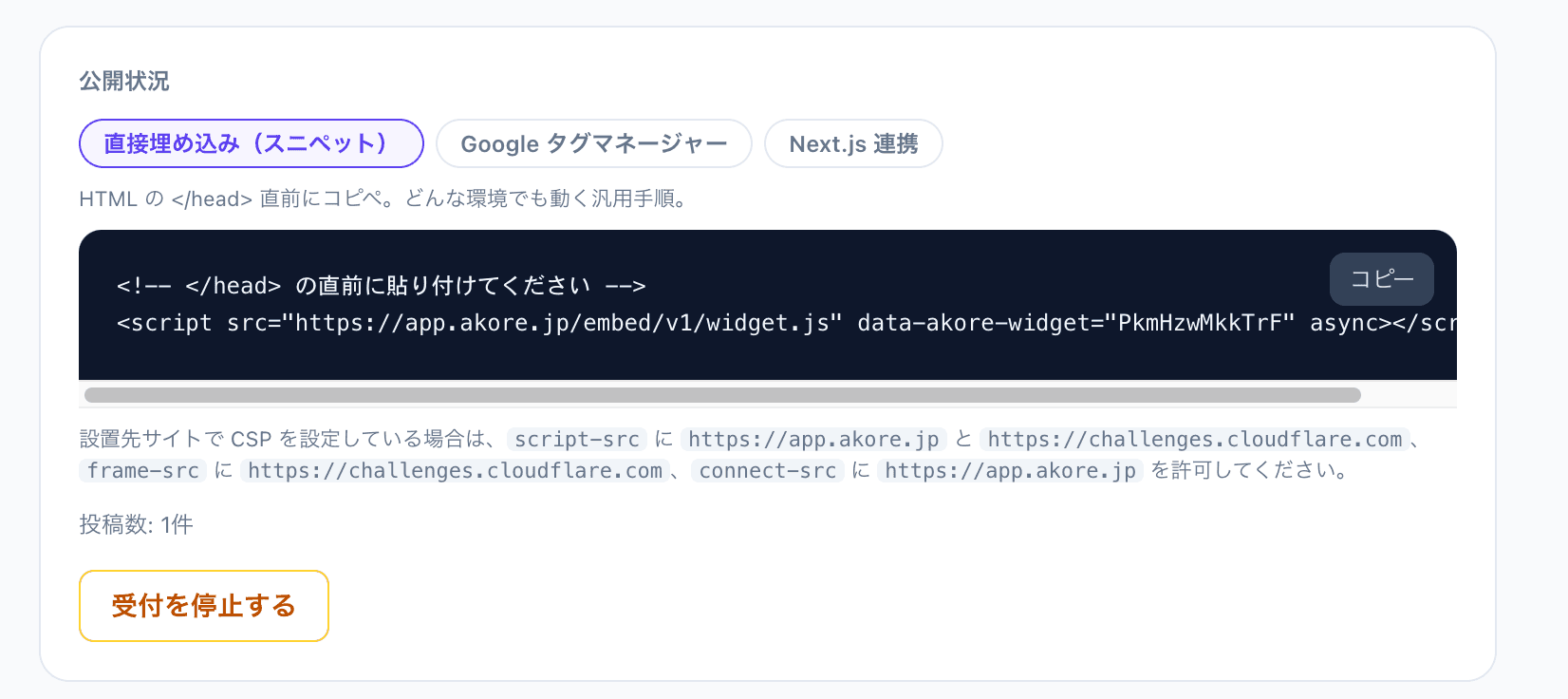The height and width of the screenshot is (699, 1568).
Task: Click the head comment line in code
Action: 382,286
